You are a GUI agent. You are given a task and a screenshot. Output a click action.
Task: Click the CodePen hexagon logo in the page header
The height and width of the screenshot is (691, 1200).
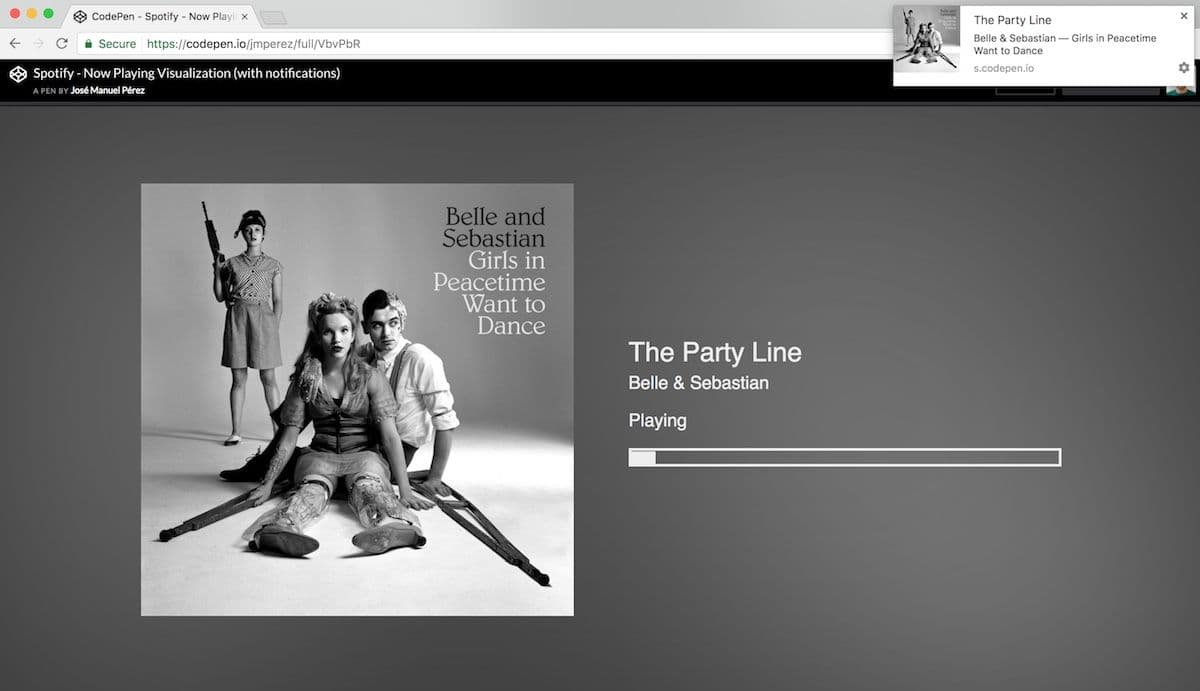point(17,73)
